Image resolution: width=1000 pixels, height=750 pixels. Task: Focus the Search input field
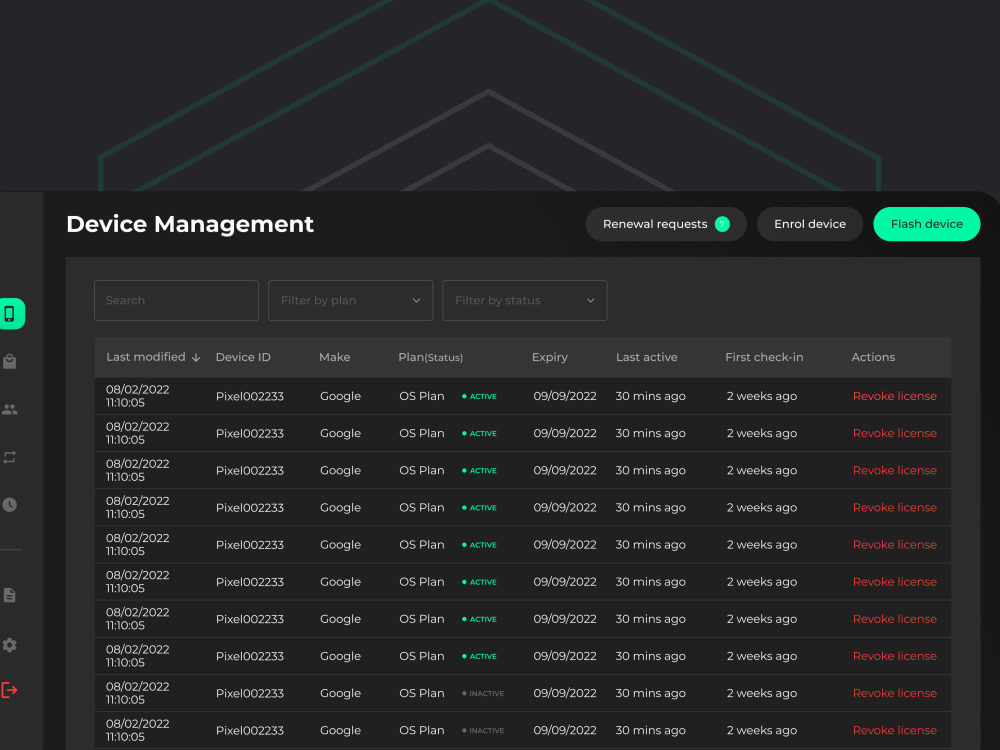pyautogui.click(x=176, y=300)
